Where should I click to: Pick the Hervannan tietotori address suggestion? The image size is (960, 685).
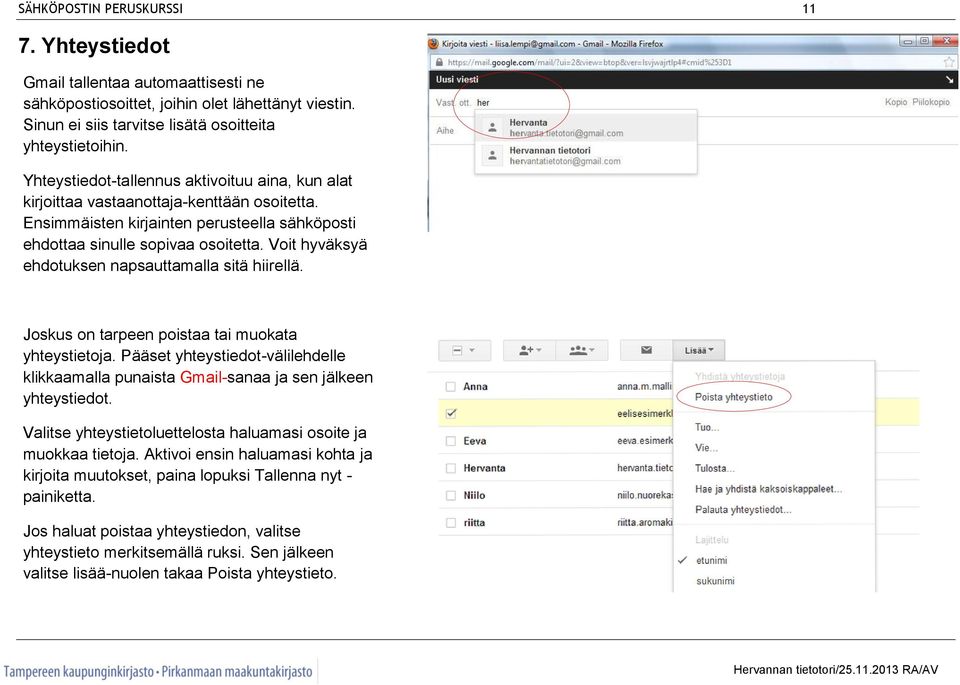click(x=586, y=155)
